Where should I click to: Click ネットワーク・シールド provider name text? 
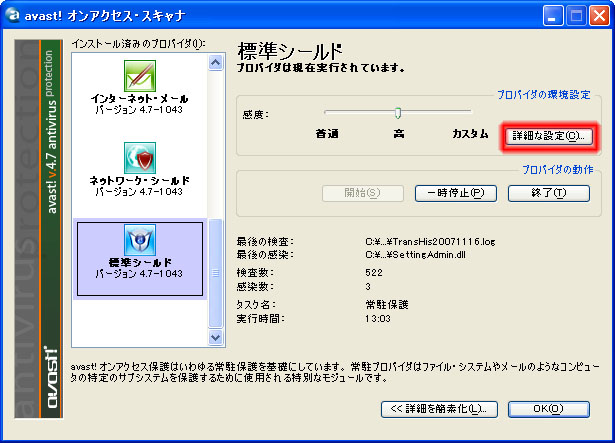point(140,180)
